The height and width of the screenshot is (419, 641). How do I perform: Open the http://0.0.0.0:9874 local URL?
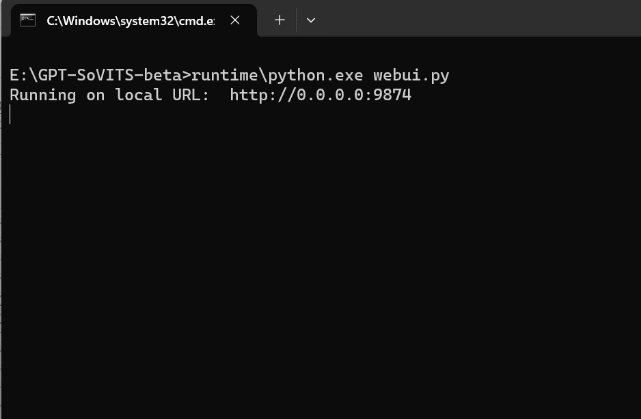[x=320, y=95]
